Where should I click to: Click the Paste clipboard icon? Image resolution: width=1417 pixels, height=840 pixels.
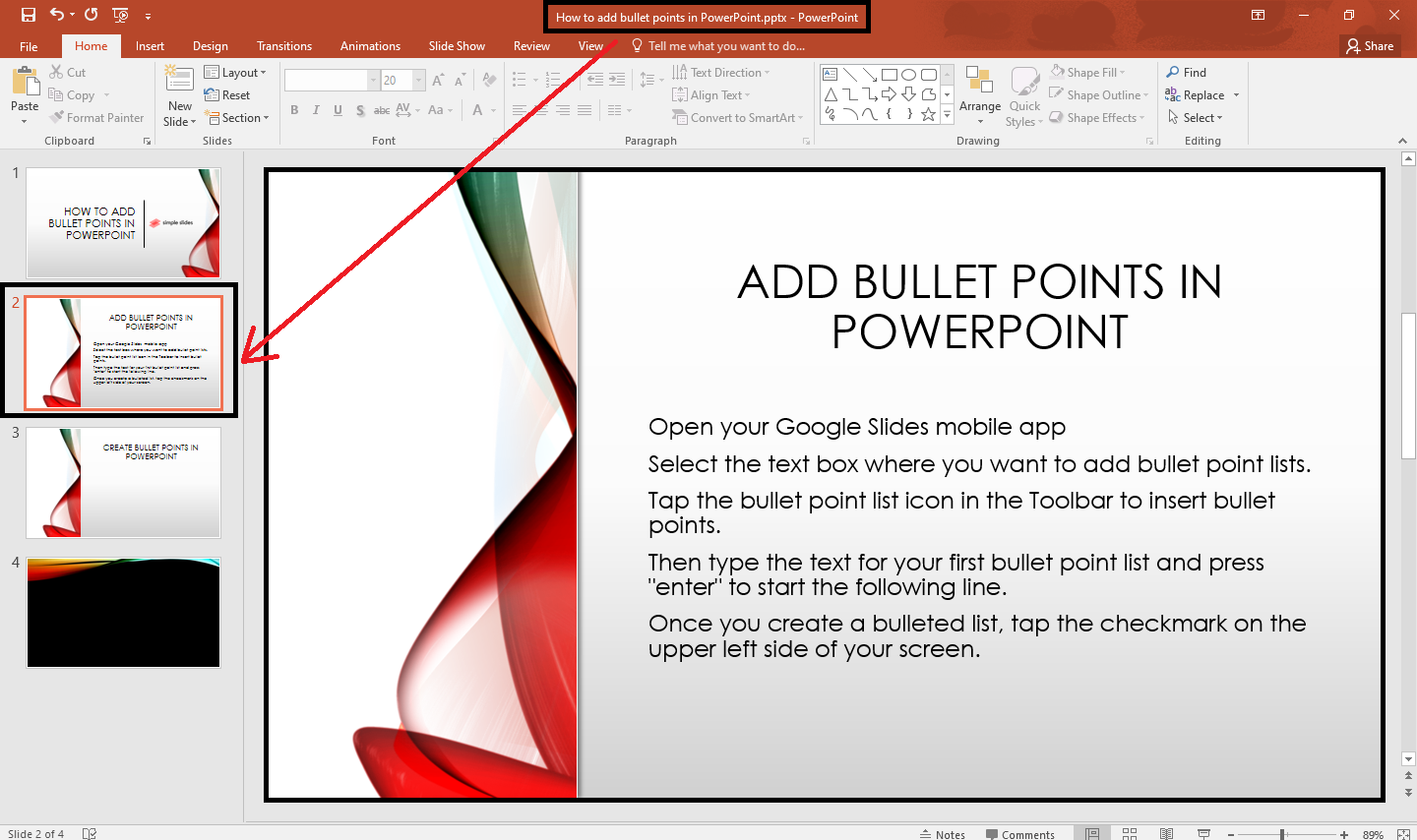pos(25,82)
